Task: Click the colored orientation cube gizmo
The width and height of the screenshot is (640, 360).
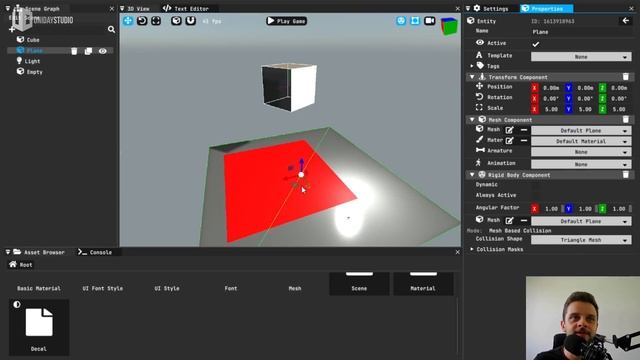Action: pos(449,26)
